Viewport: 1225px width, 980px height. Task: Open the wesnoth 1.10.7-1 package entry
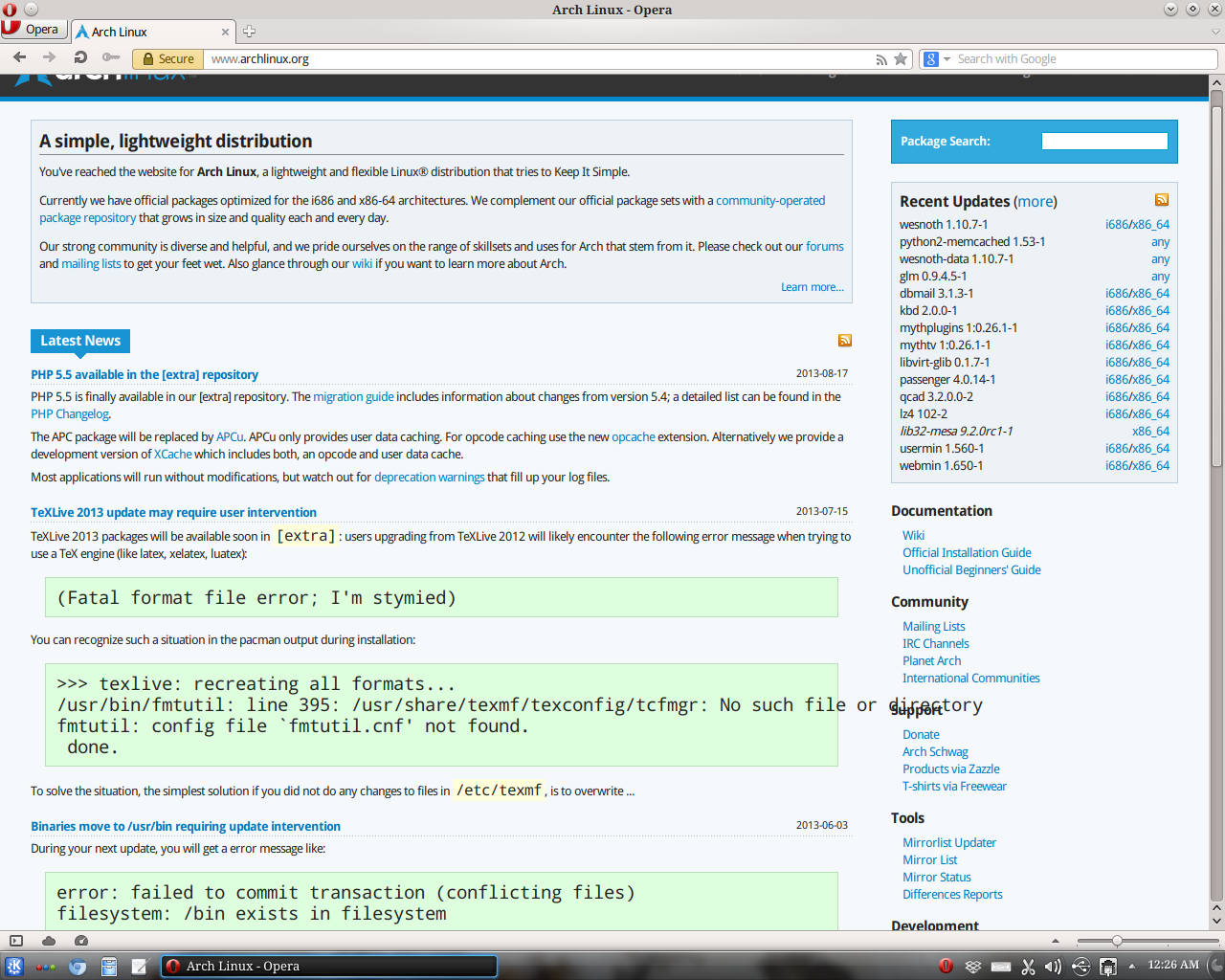[x=944, y=224]
